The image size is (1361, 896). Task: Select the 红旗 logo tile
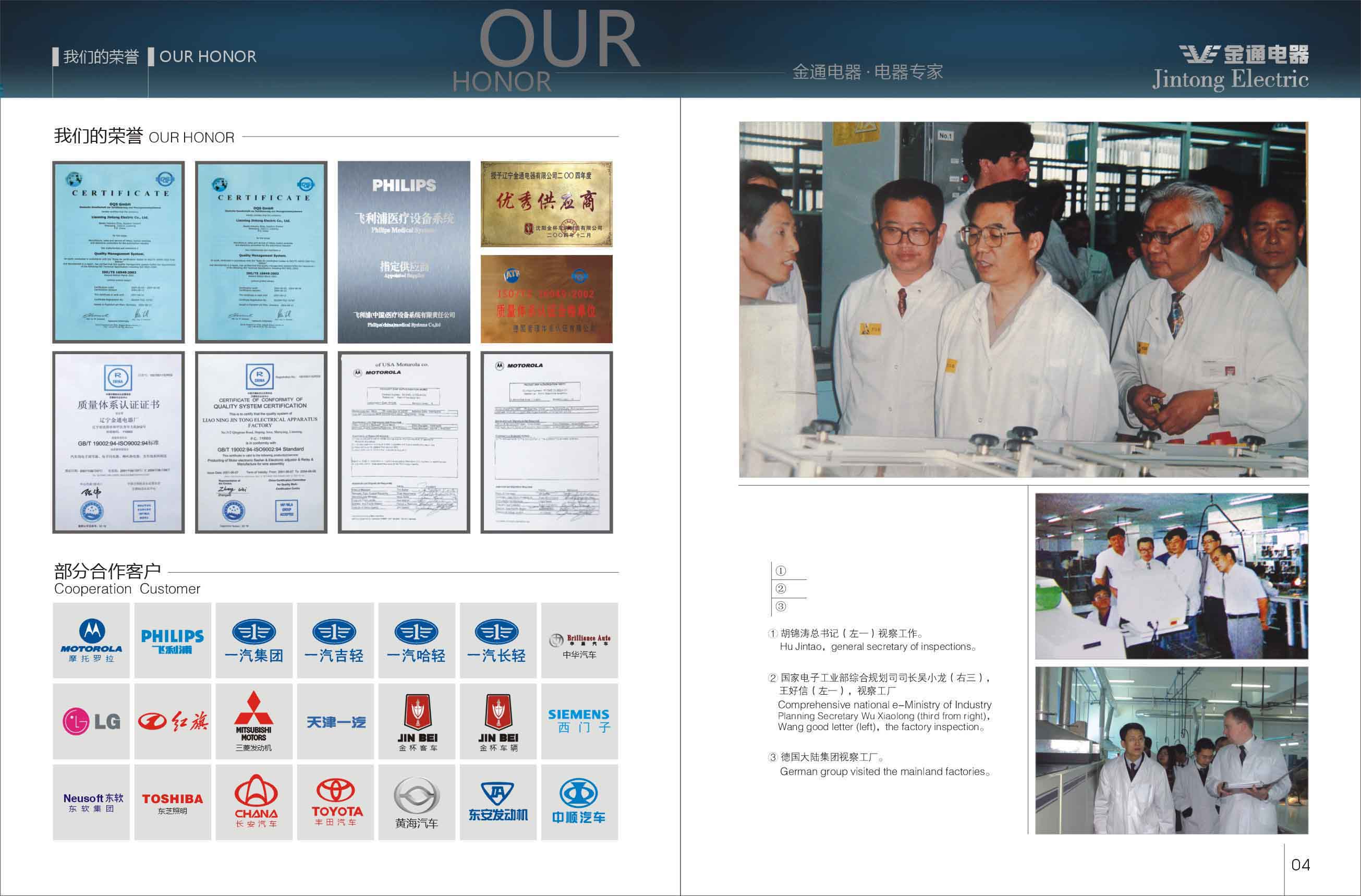173,722
